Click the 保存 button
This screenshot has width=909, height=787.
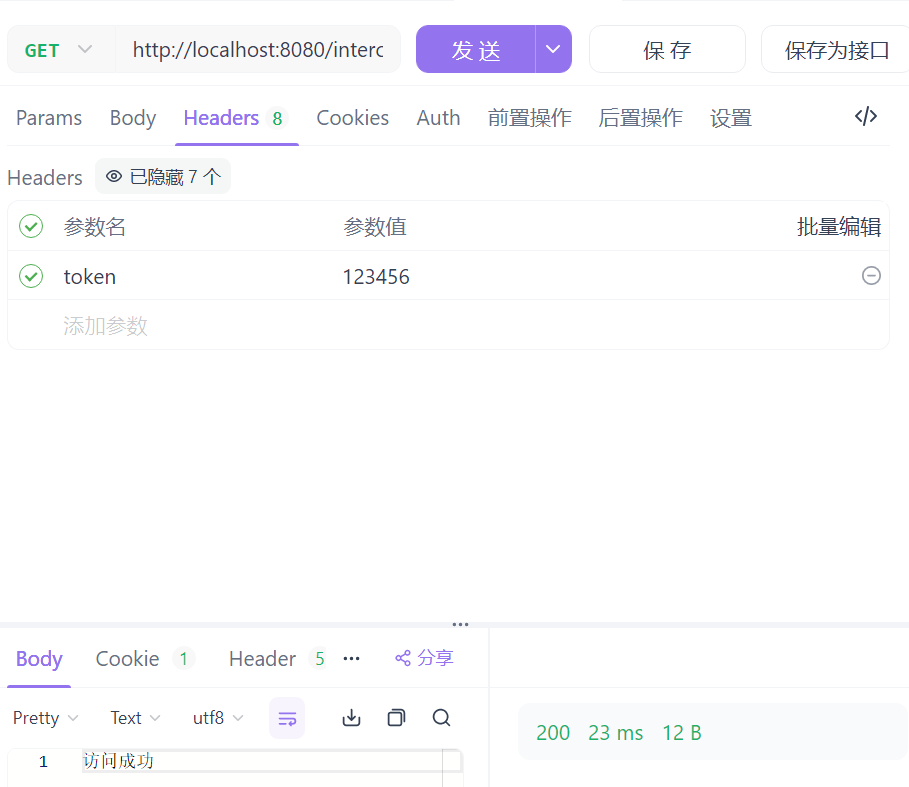667,48
